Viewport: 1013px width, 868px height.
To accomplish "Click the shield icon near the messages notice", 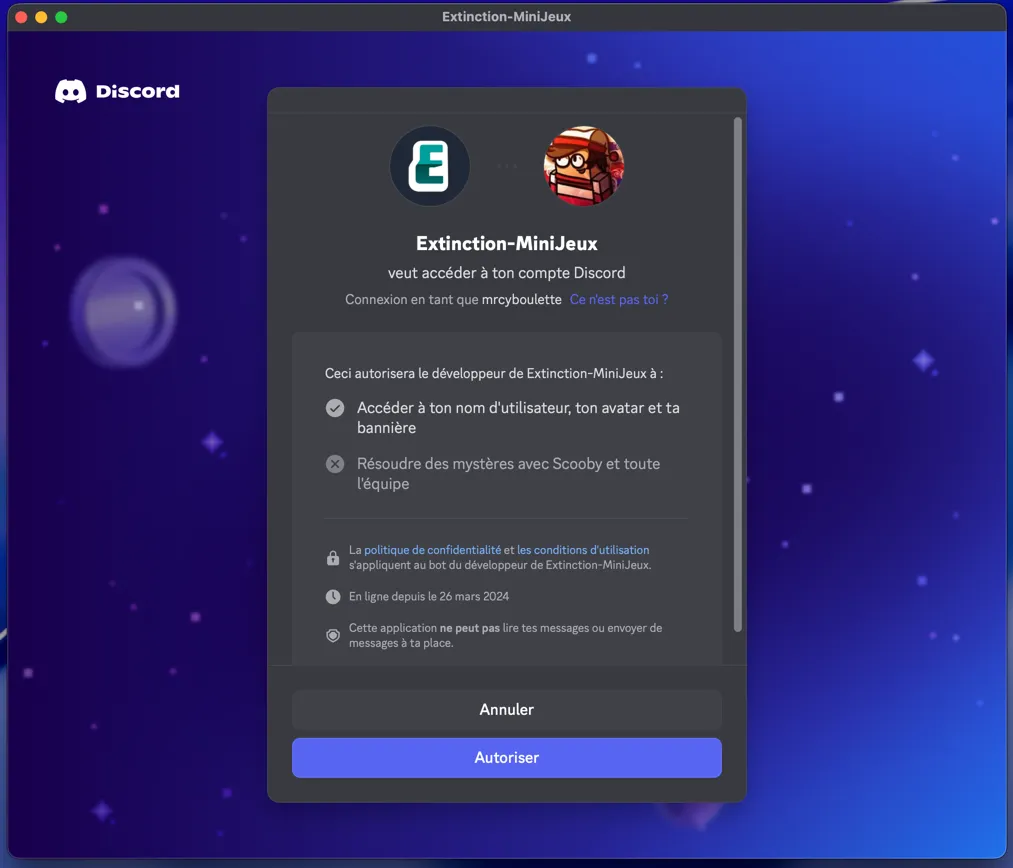I will (333, 634).
